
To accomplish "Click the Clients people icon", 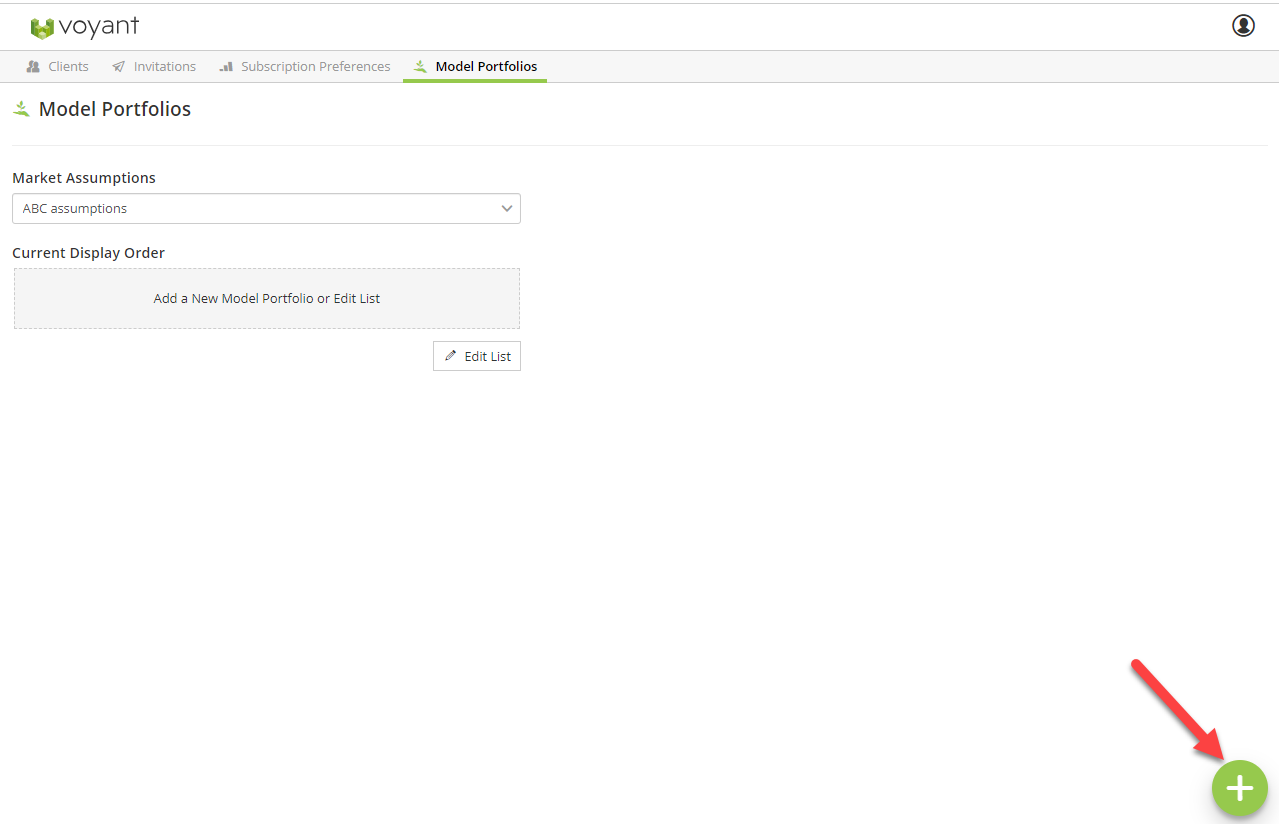I will click(33, 67).
